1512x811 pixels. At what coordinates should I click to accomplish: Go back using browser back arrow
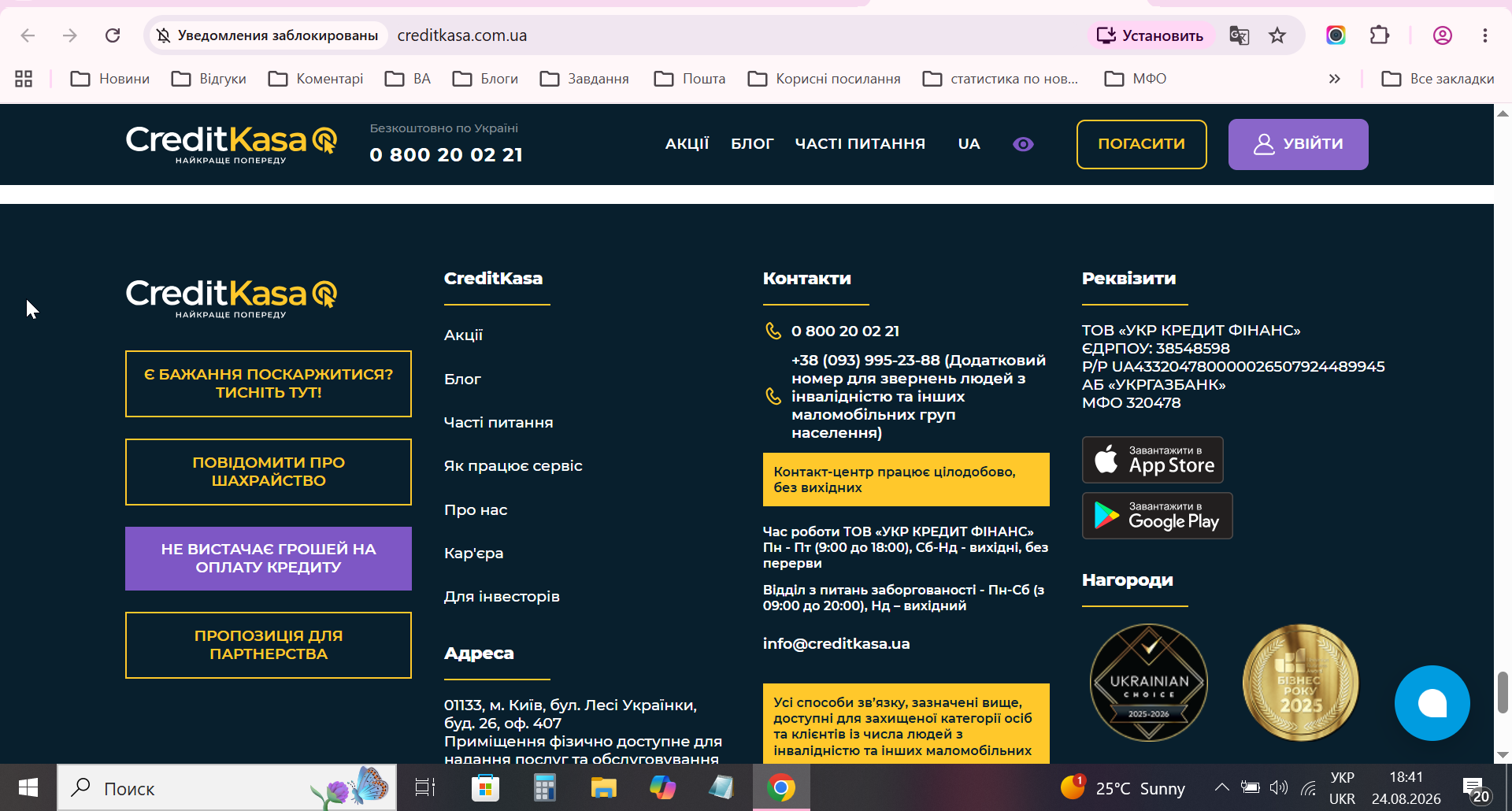pyautogui.click(x=28, y=35)
